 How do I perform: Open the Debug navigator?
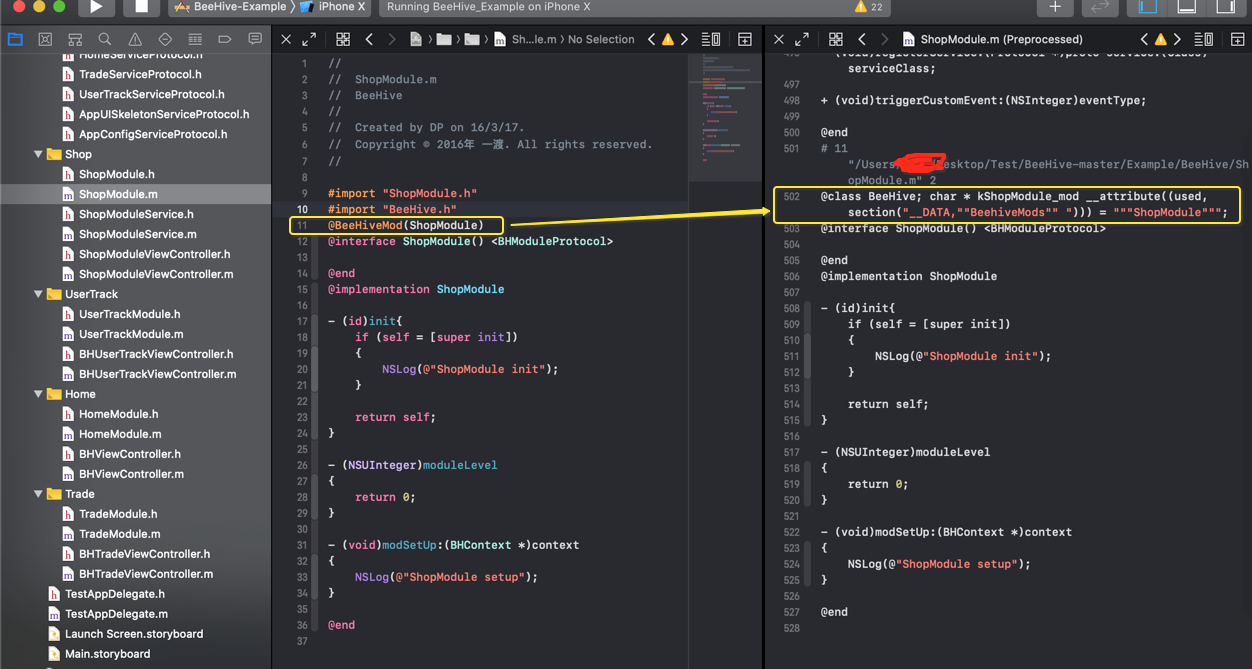pyautogui.click(x=195, y=40)
